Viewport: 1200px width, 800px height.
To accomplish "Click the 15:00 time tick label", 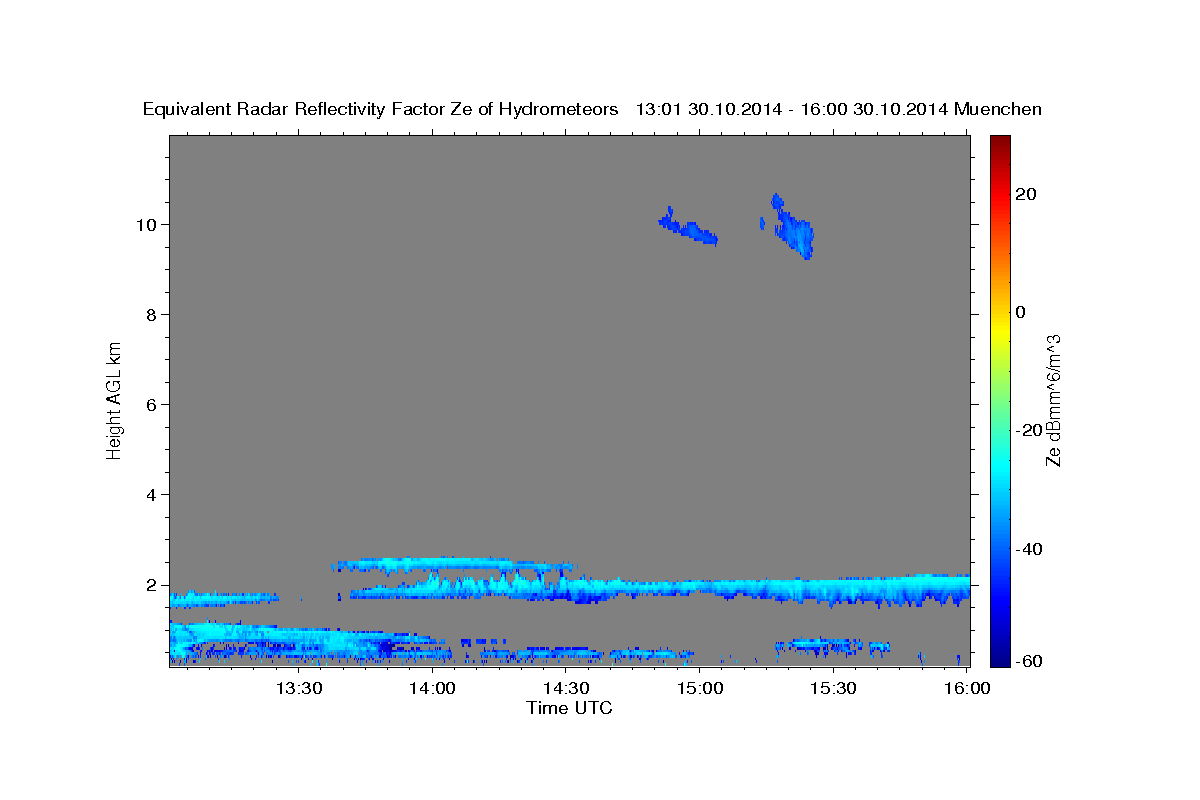I will click(700, 688).
